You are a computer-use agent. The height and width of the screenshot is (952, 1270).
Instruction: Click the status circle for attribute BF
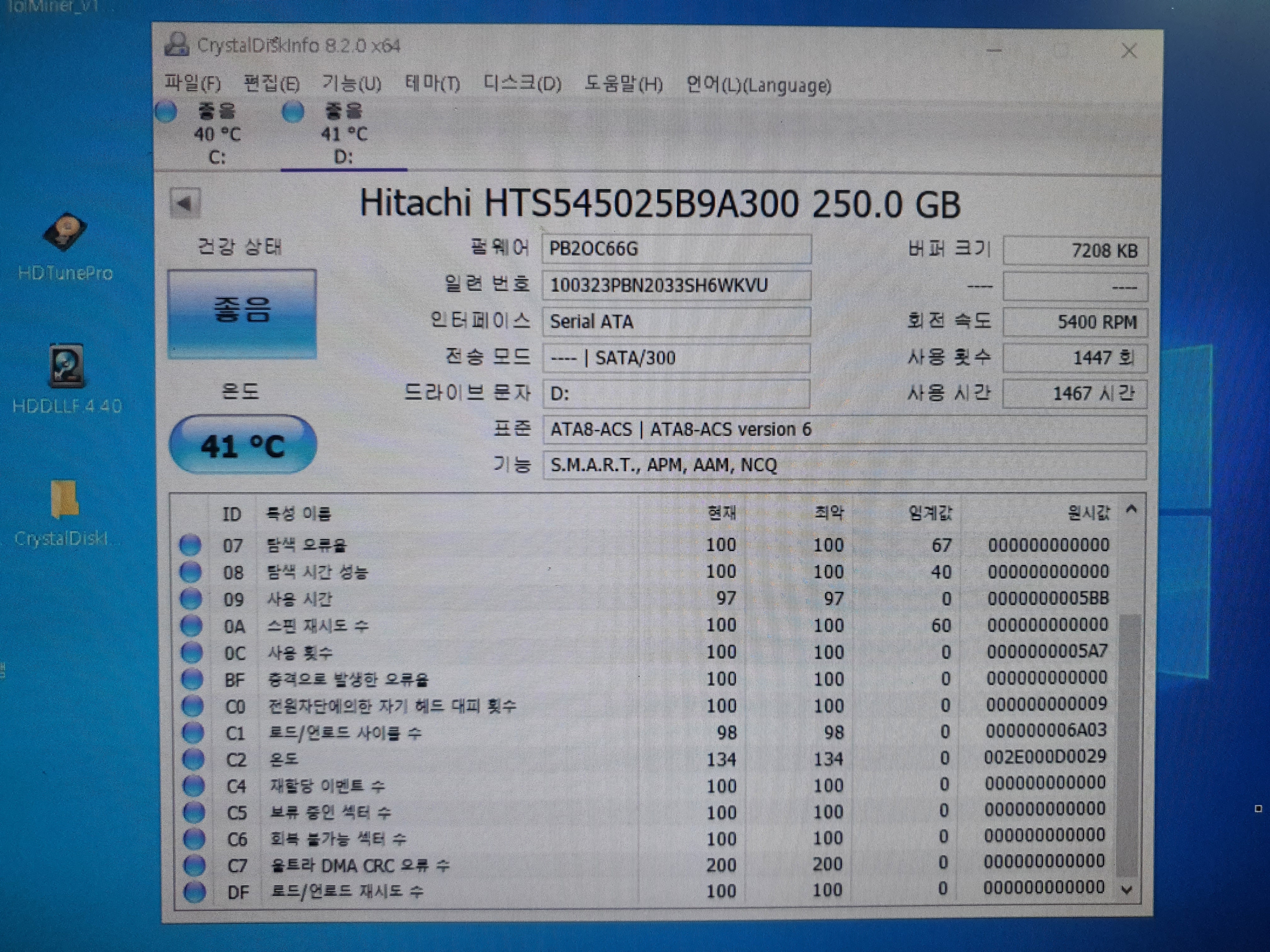(x=192, y=679)
